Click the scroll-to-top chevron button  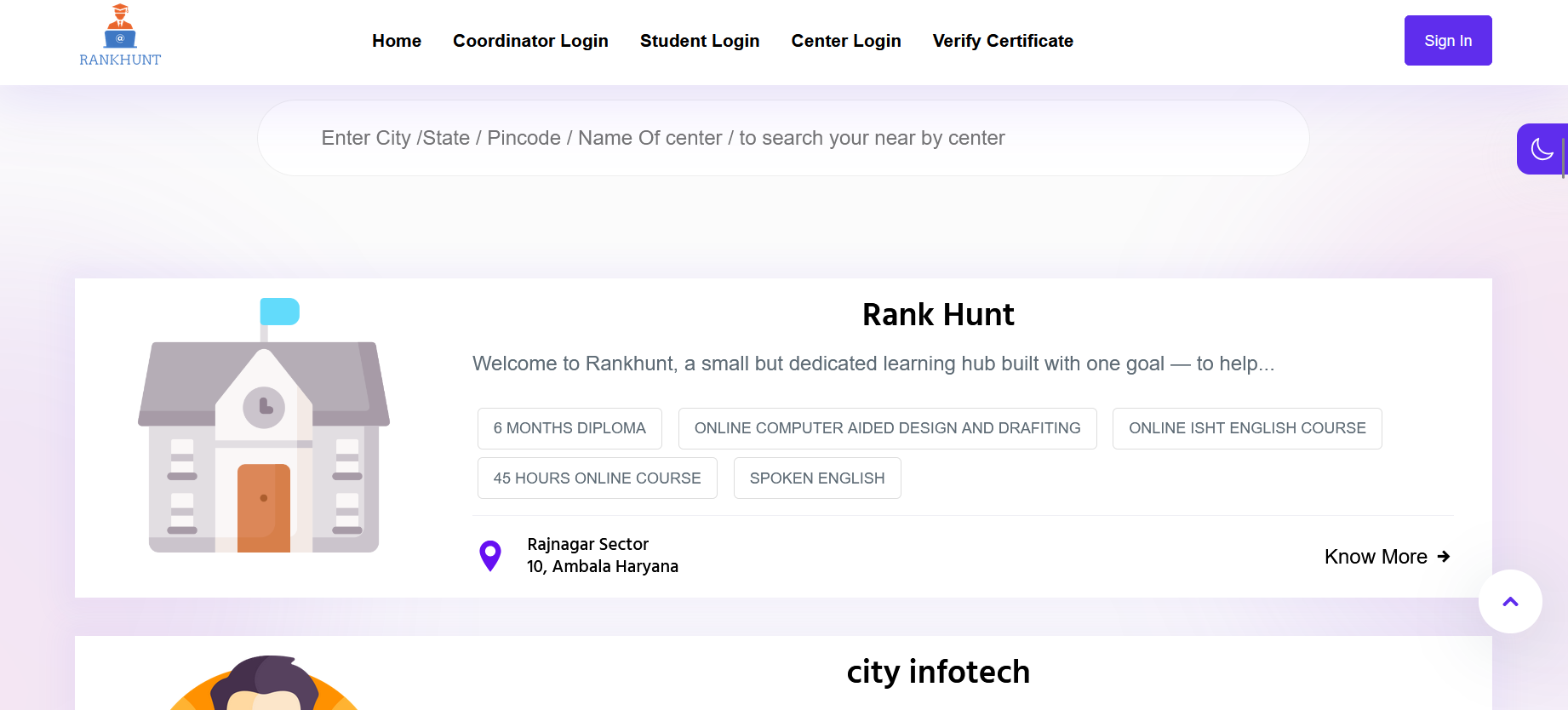point(1510,602)
